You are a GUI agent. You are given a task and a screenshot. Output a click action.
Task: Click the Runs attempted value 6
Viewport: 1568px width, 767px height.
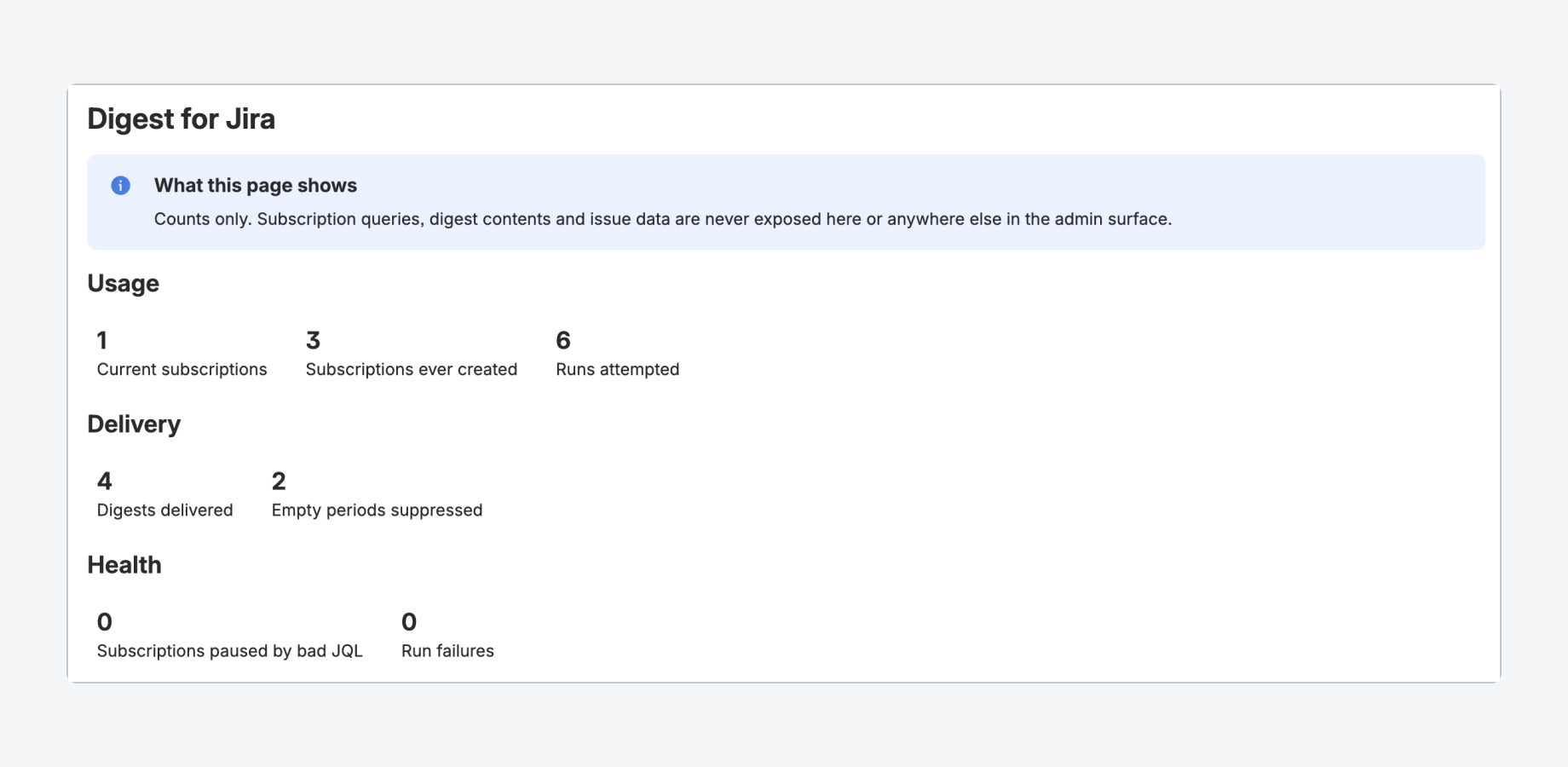(x=563, y=341)
